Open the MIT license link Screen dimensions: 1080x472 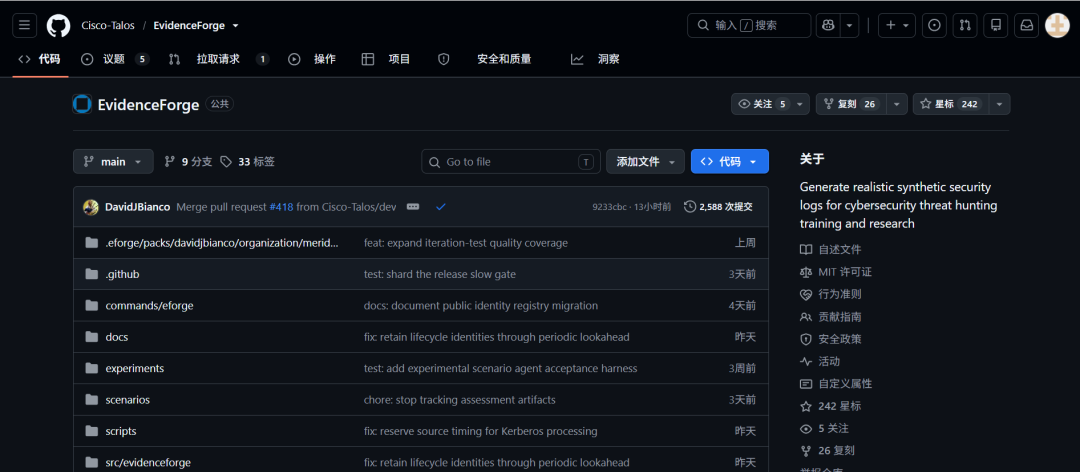tap(835, 272)
